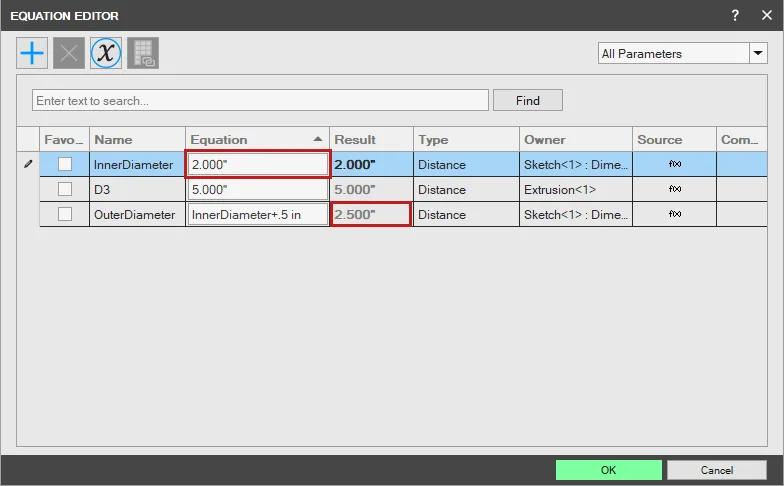The width and height of the screenshot is (784, 486).
Task: Click the fx source icon for OuterDiameter
Action: (675, 214)
